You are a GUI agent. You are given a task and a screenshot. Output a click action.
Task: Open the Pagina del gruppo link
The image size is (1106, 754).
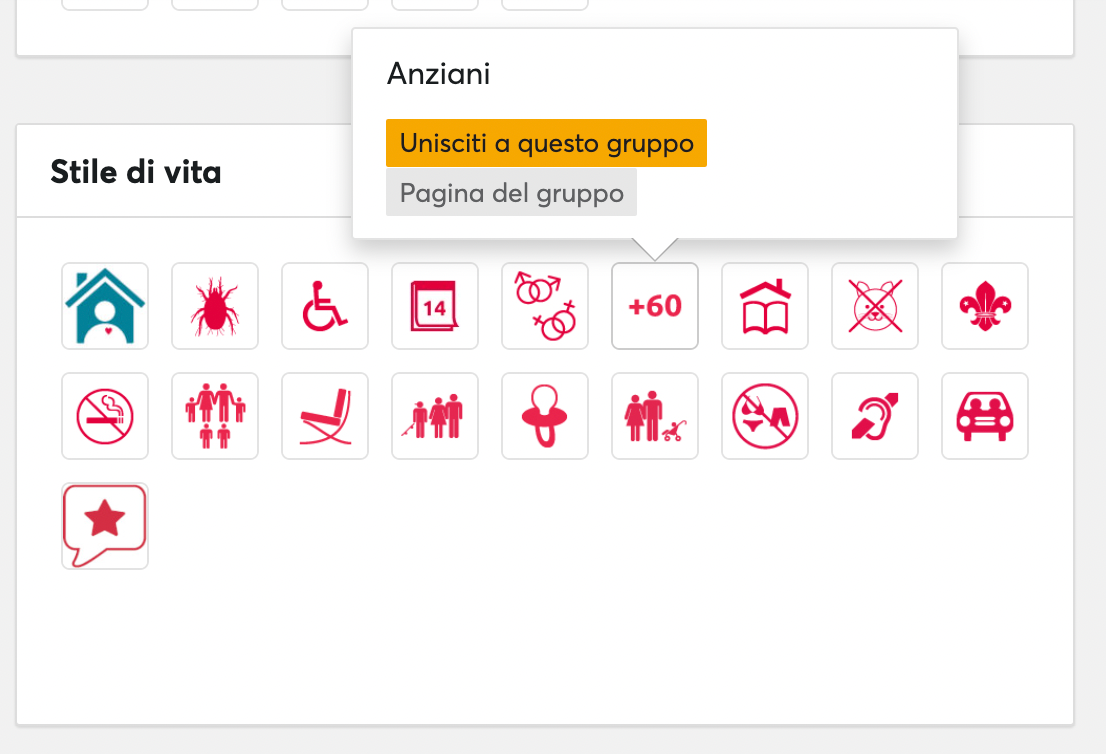coord(511,192)
